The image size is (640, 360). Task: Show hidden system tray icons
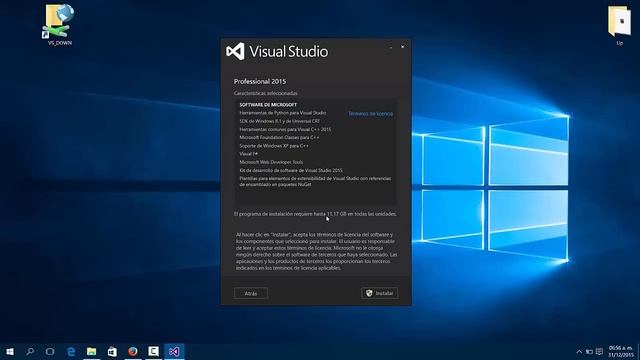click(x=579, y=351)
